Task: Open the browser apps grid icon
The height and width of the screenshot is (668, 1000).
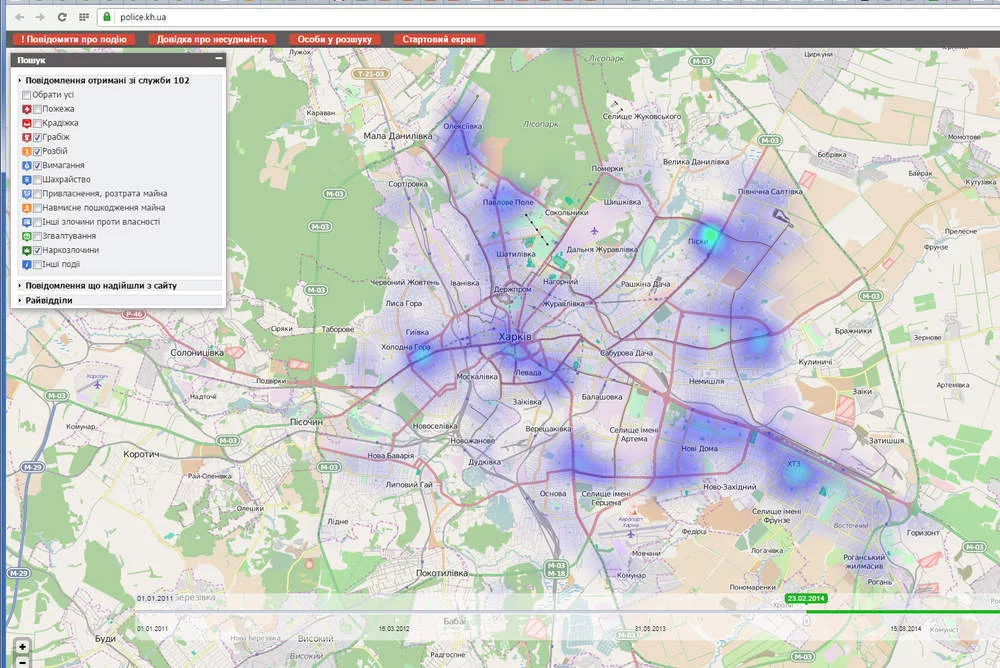Action: (84, 17)
